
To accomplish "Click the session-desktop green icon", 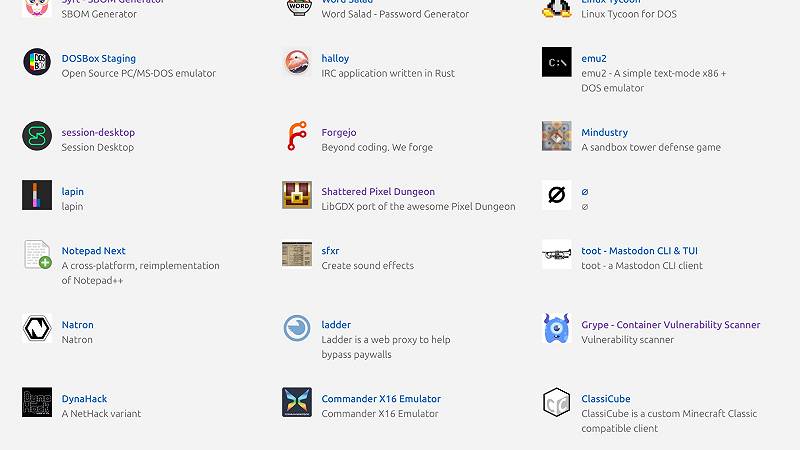I will (37, 136).
